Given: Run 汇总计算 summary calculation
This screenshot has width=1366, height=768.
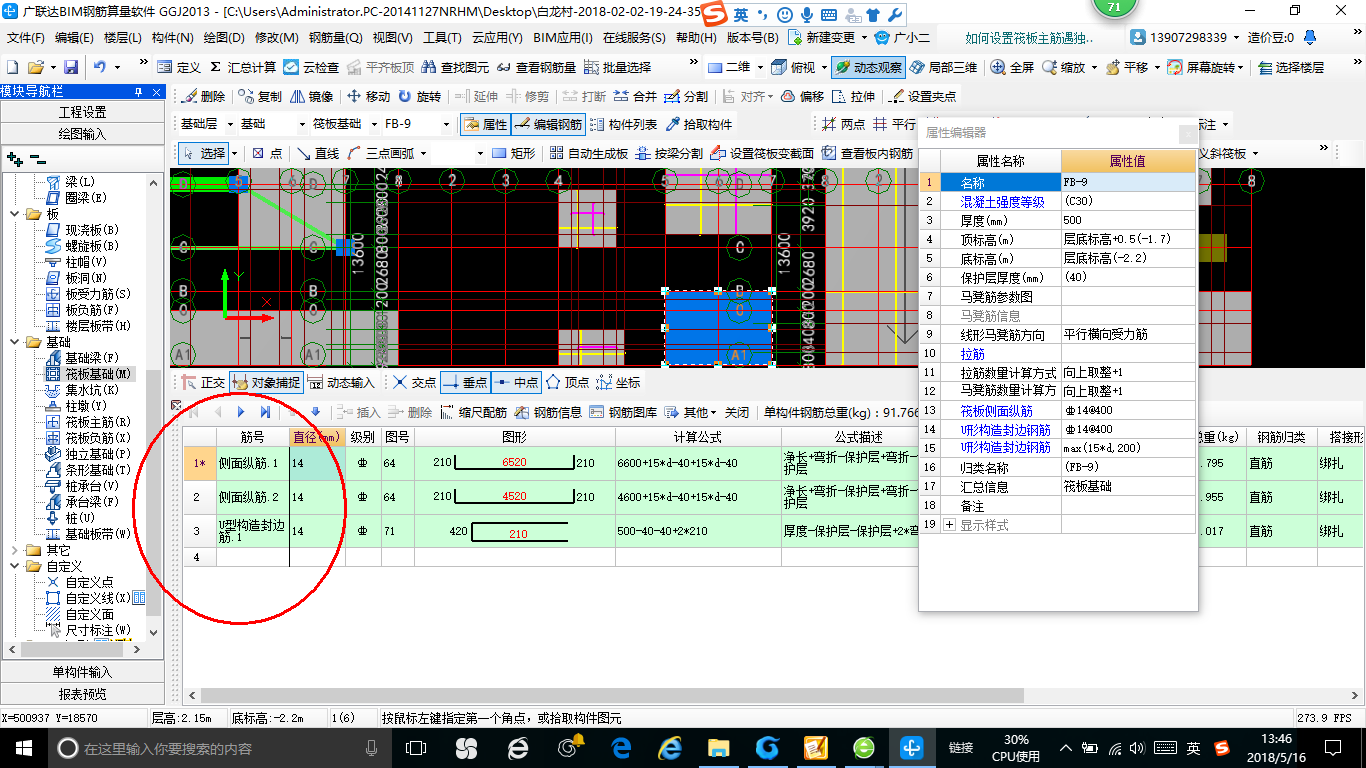Looking at the screenshot, I should tap(242, 67).
